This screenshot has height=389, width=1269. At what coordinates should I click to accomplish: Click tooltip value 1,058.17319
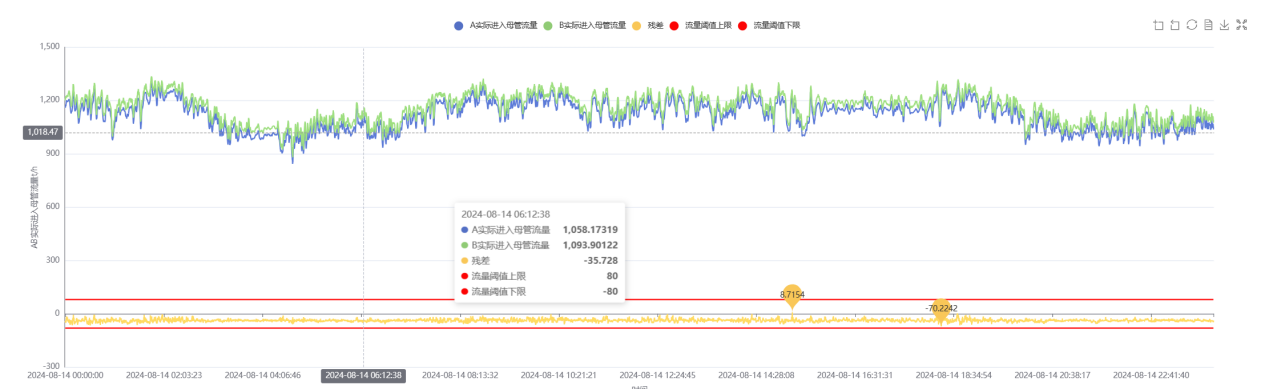[590, 230]
